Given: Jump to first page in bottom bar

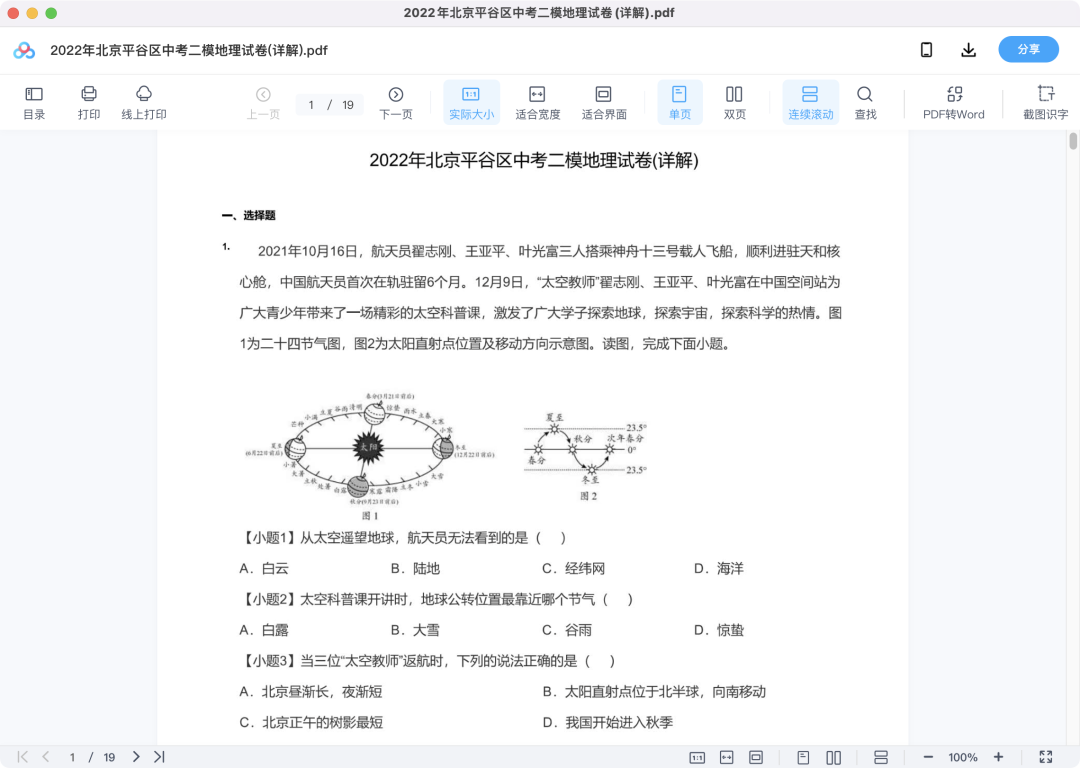Looking at the screenshot, I should coord(23,757).
